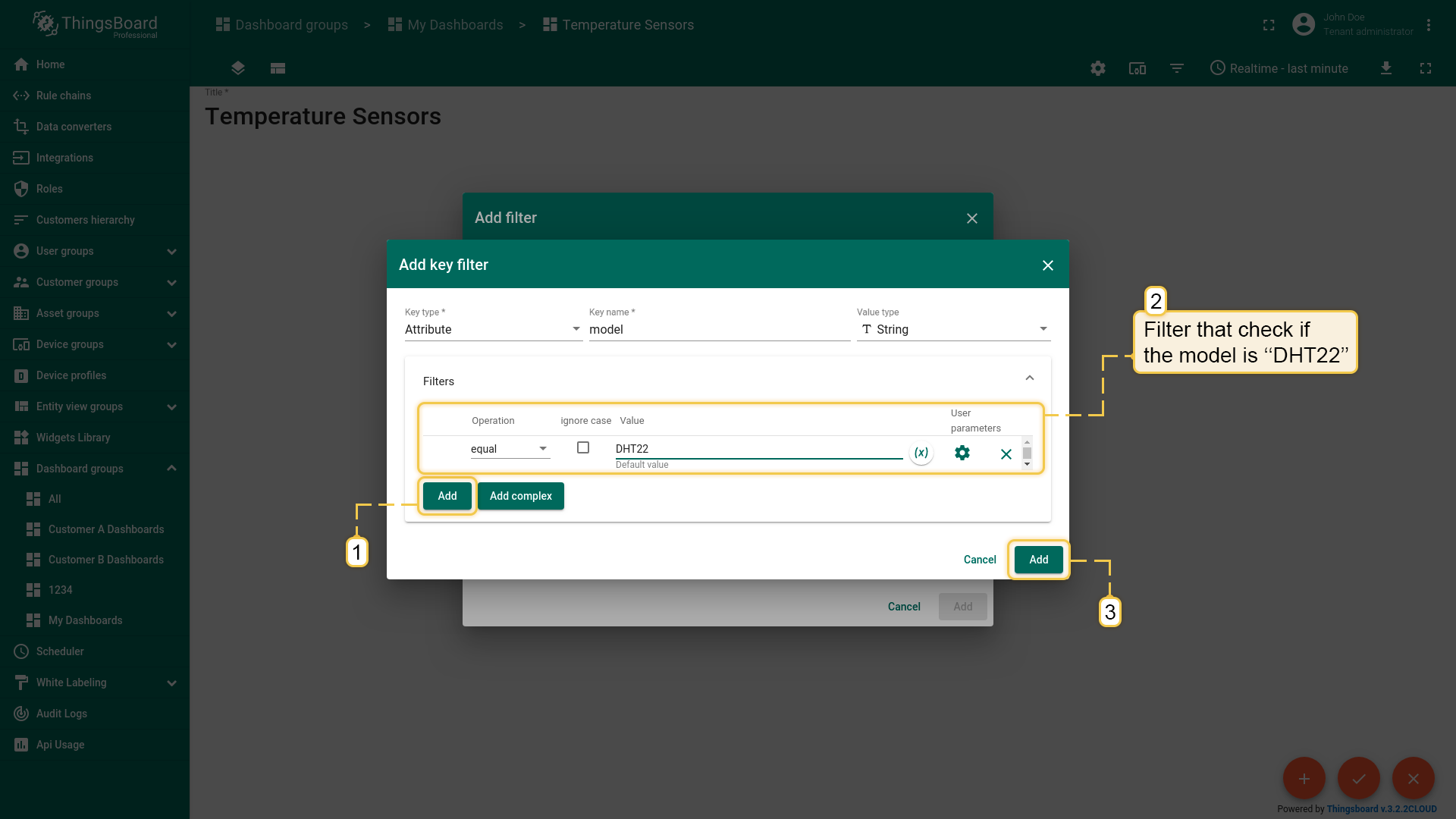Viewport: 1456px width, 819px height.
Task: Click the Key name model field
Action: (x=719, y=329)
